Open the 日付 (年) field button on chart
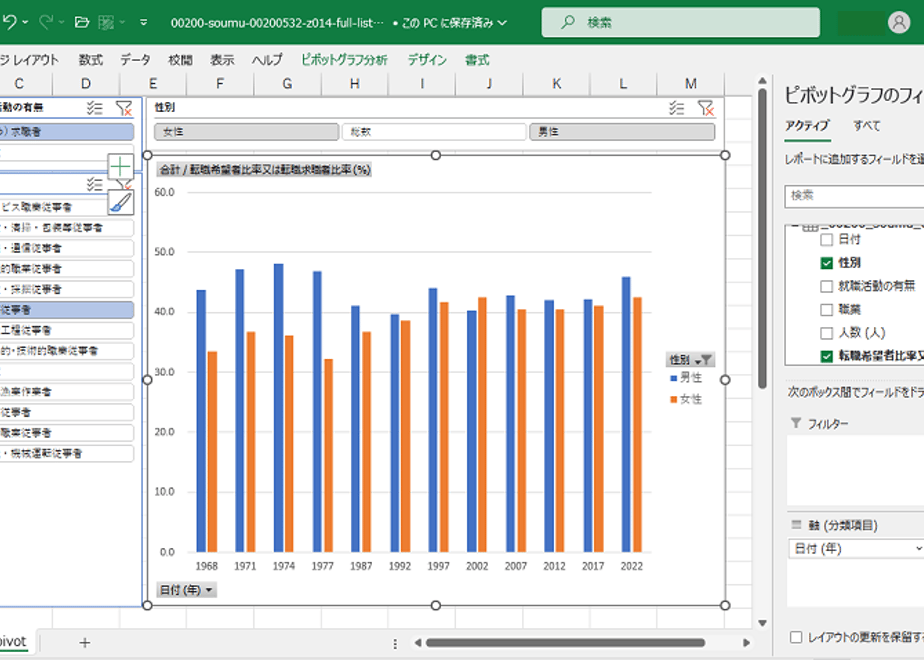 (186, 590)
